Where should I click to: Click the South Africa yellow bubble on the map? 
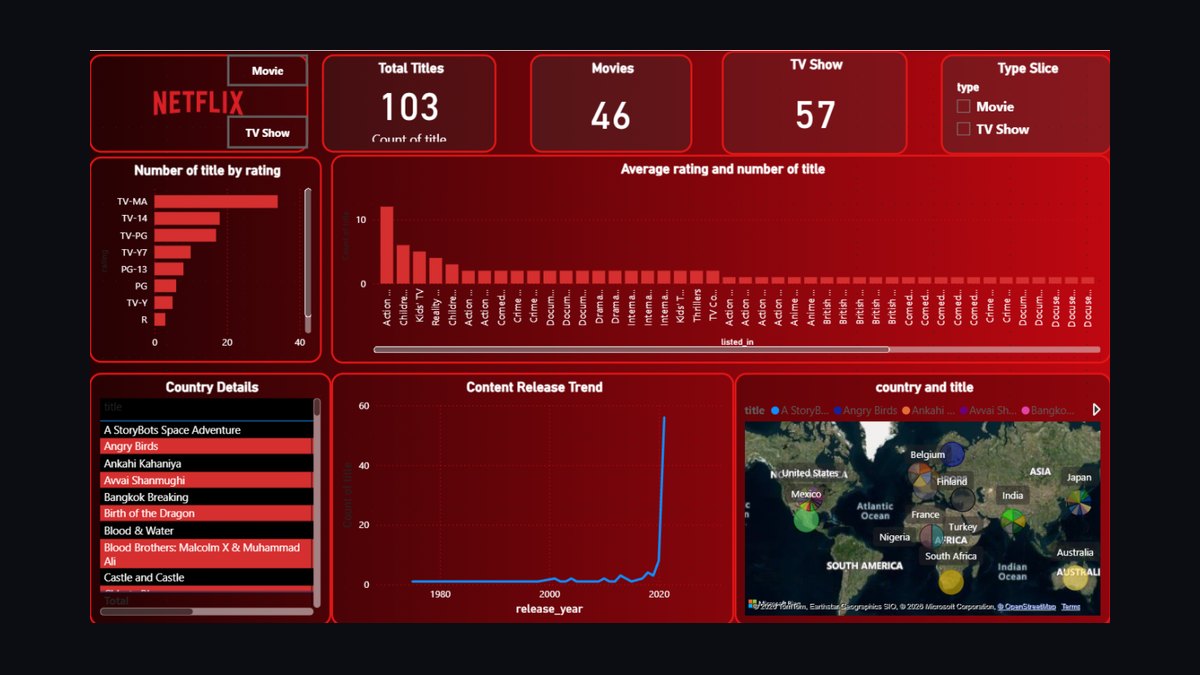tap(951, 580)
